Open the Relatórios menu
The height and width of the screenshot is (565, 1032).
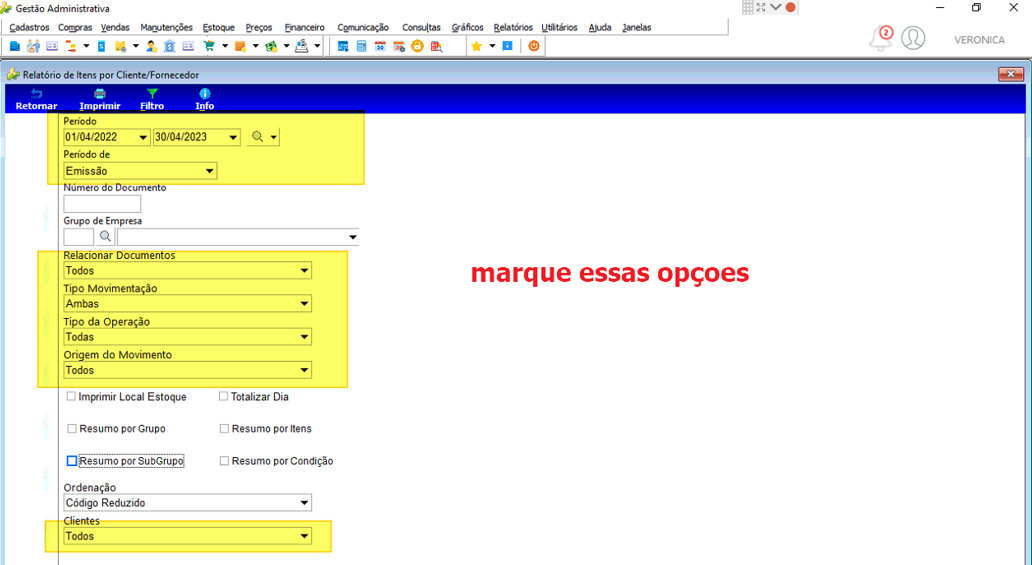point(513,27)
